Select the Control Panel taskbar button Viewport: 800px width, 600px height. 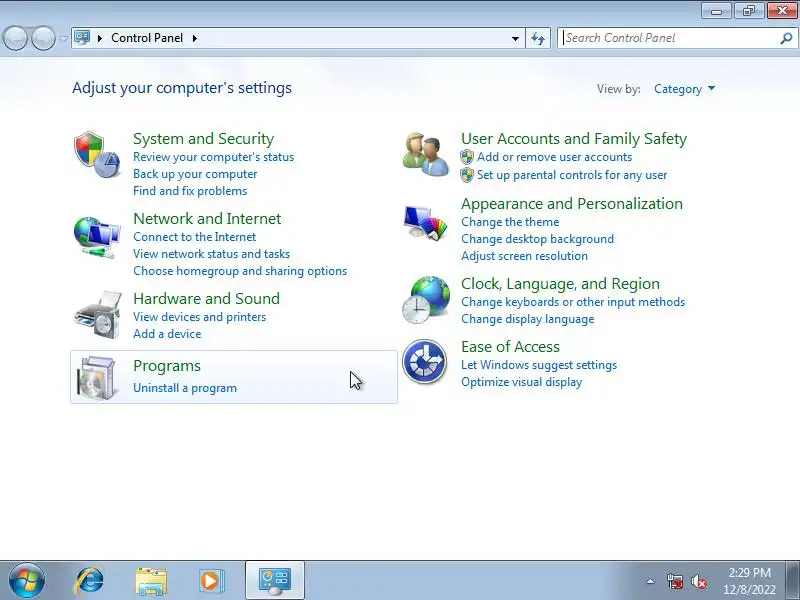pos(275,581)
